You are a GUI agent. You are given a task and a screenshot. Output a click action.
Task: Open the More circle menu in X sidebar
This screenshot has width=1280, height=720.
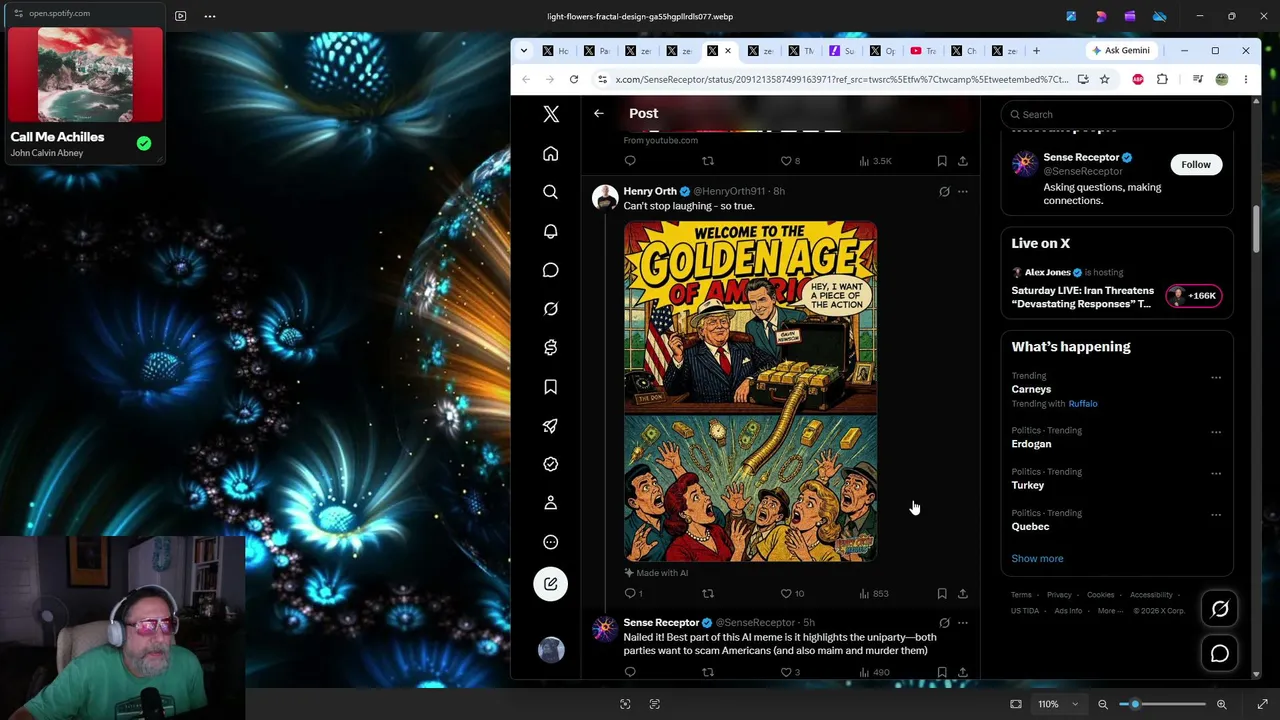(551, 542)
